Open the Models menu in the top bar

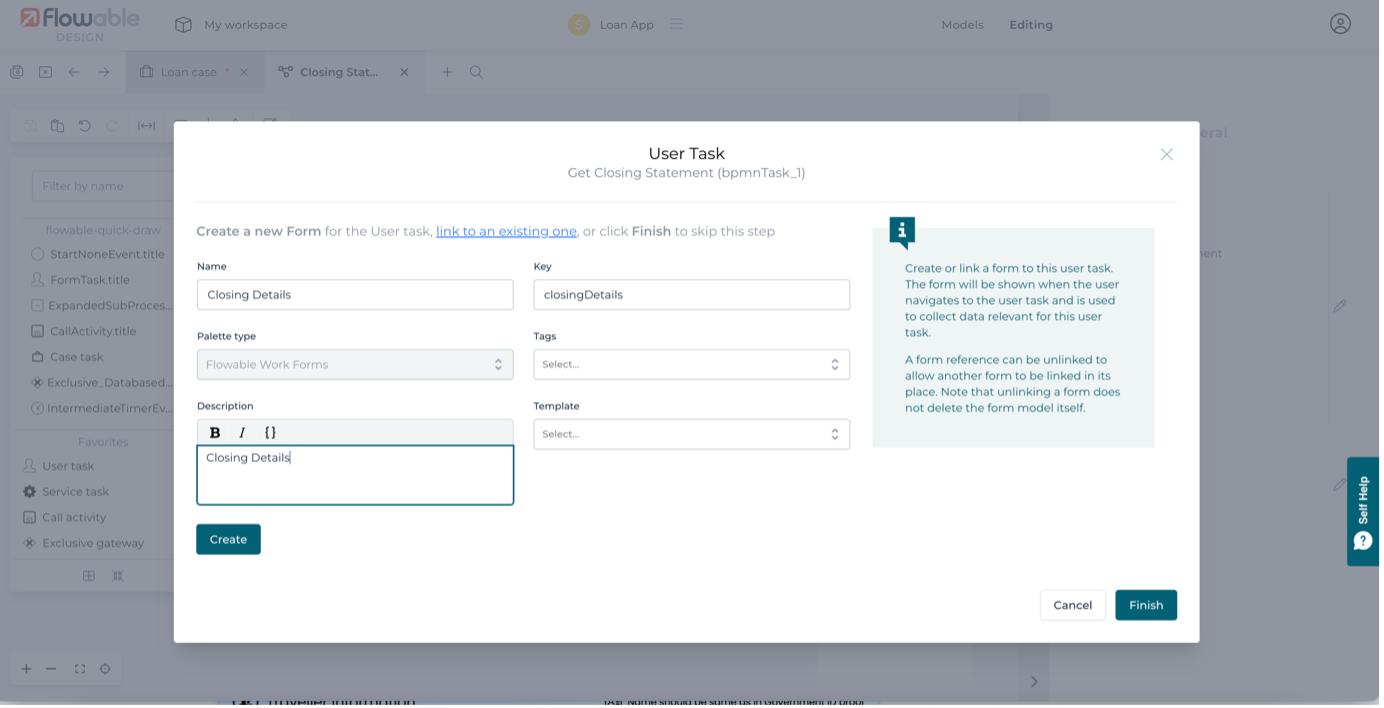[x=962, y=24]
